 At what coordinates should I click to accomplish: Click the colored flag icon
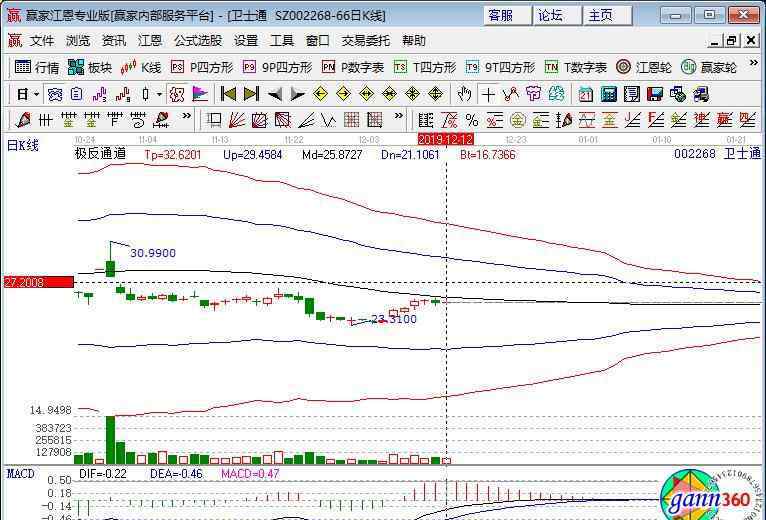(200, 94)
